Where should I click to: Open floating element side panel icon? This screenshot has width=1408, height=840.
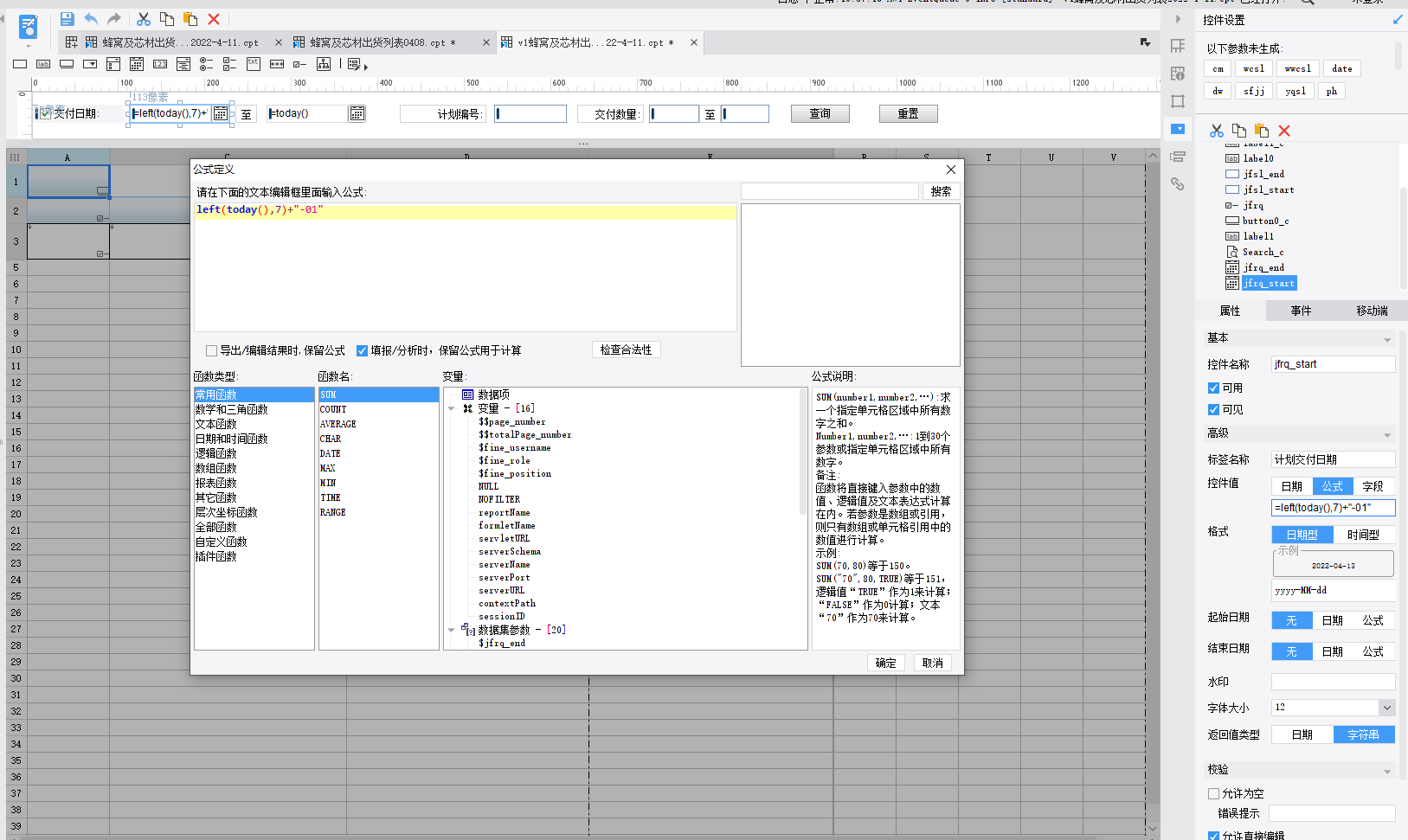[1178, 101]
